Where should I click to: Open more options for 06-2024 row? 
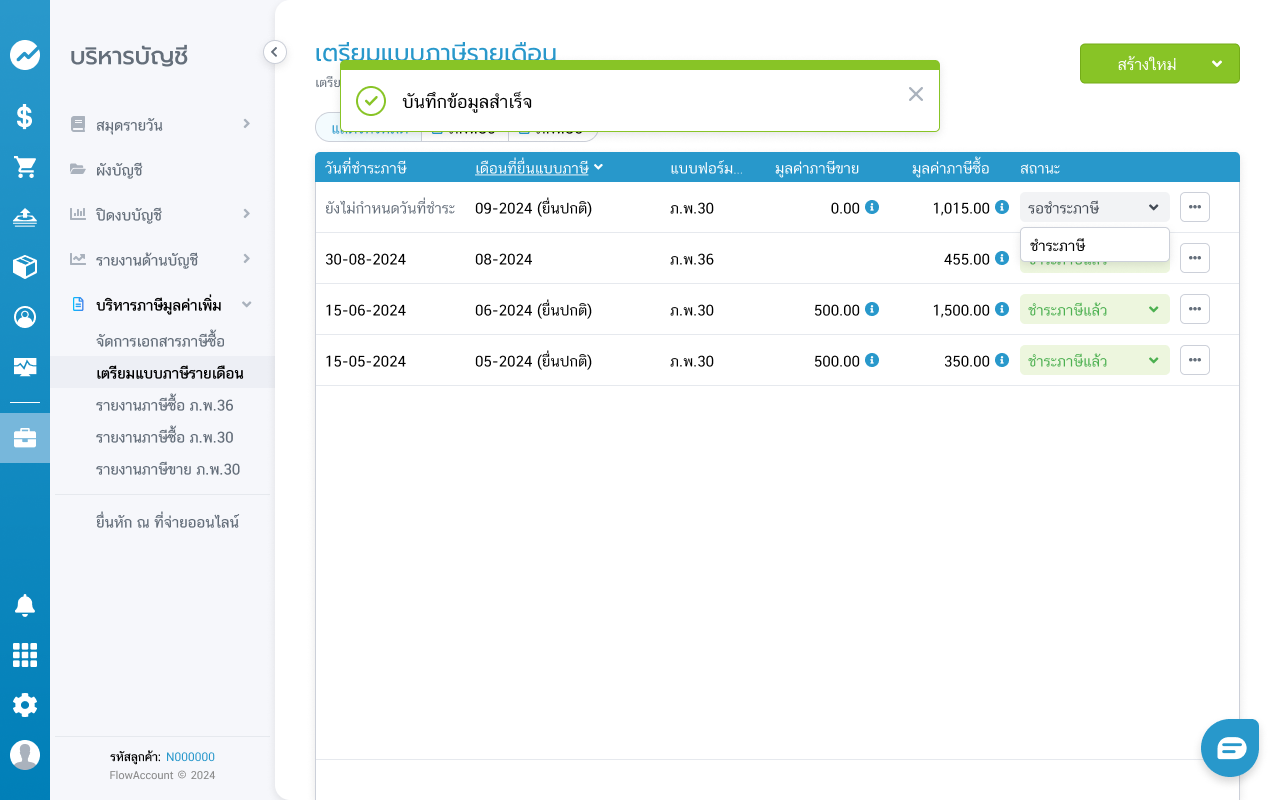pyautogui.click(x=1195, y=309)
